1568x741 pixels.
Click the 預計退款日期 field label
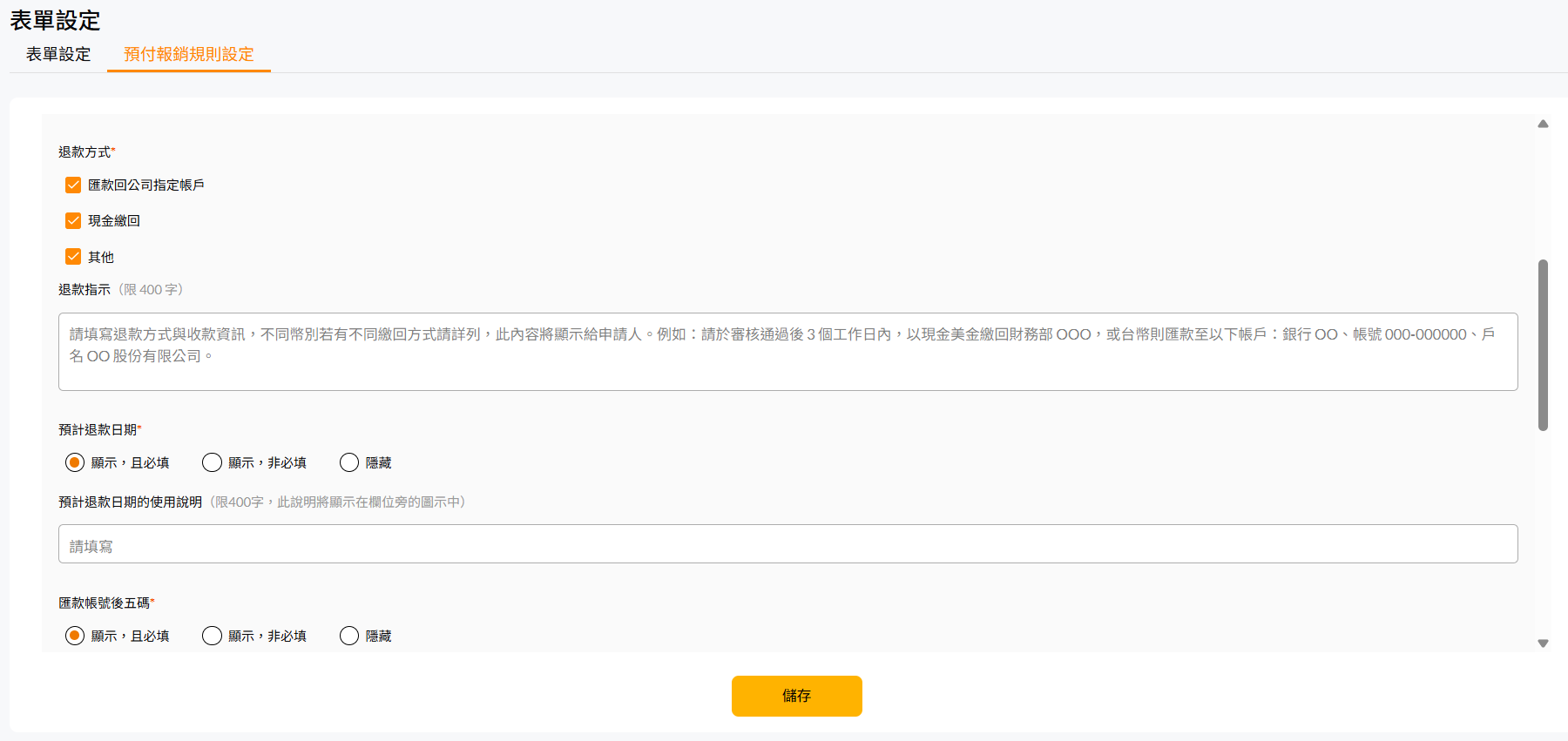tap(99, 429)
